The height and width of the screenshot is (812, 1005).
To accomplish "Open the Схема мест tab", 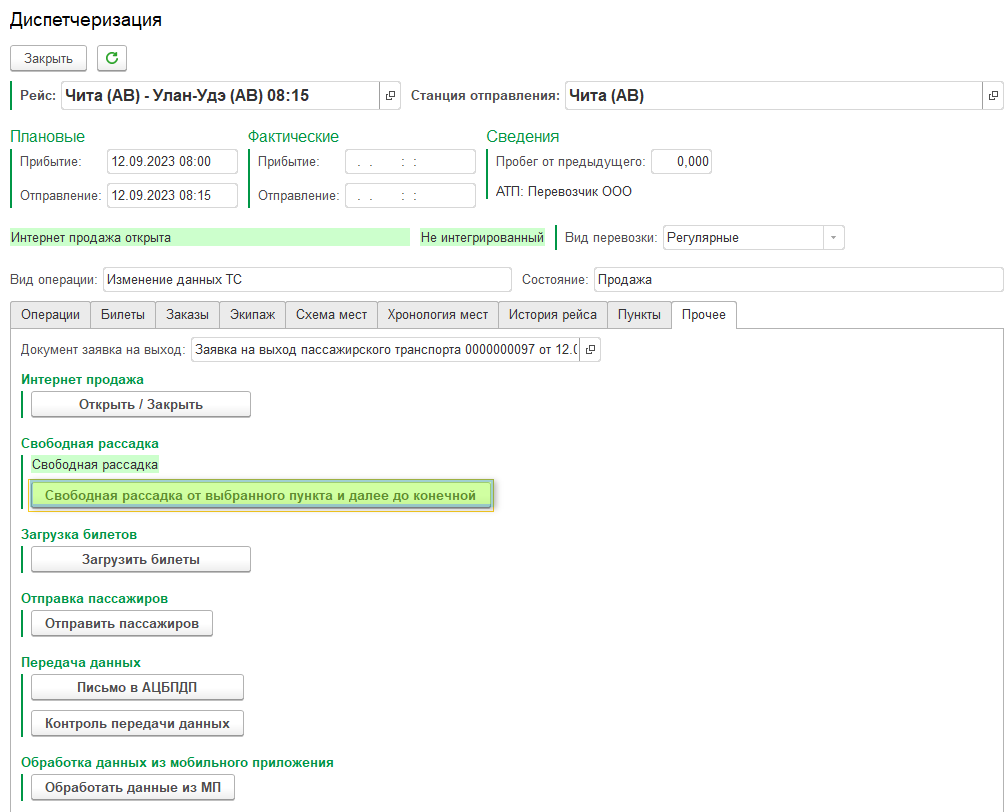I will 331,315.
